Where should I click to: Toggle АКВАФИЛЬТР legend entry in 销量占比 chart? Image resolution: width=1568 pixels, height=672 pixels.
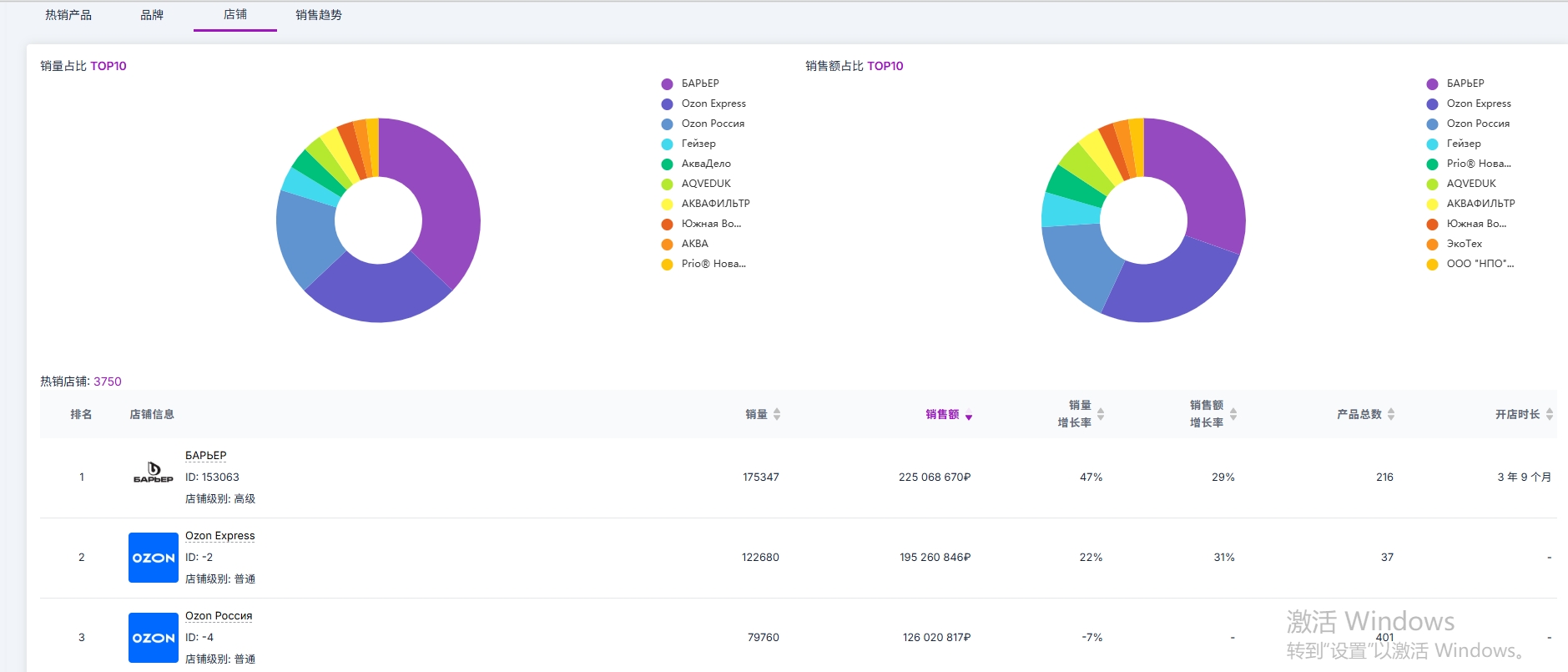[x=705, y=204]
